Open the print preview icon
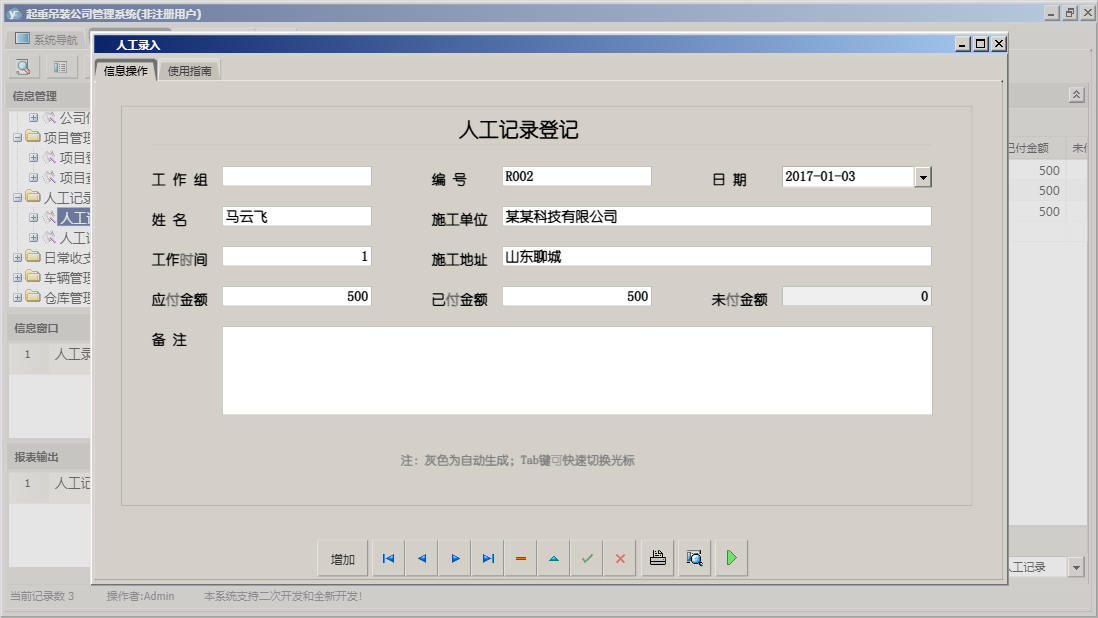The height and width of the screenshot is (618, 1098). pos(694,558)
